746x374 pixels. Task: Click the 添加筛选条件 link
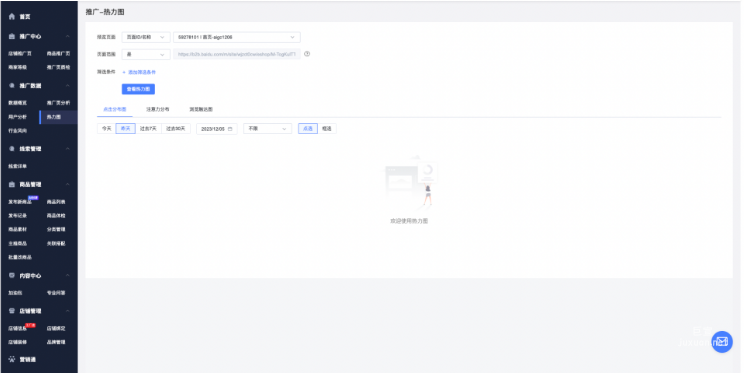[139, 72]
